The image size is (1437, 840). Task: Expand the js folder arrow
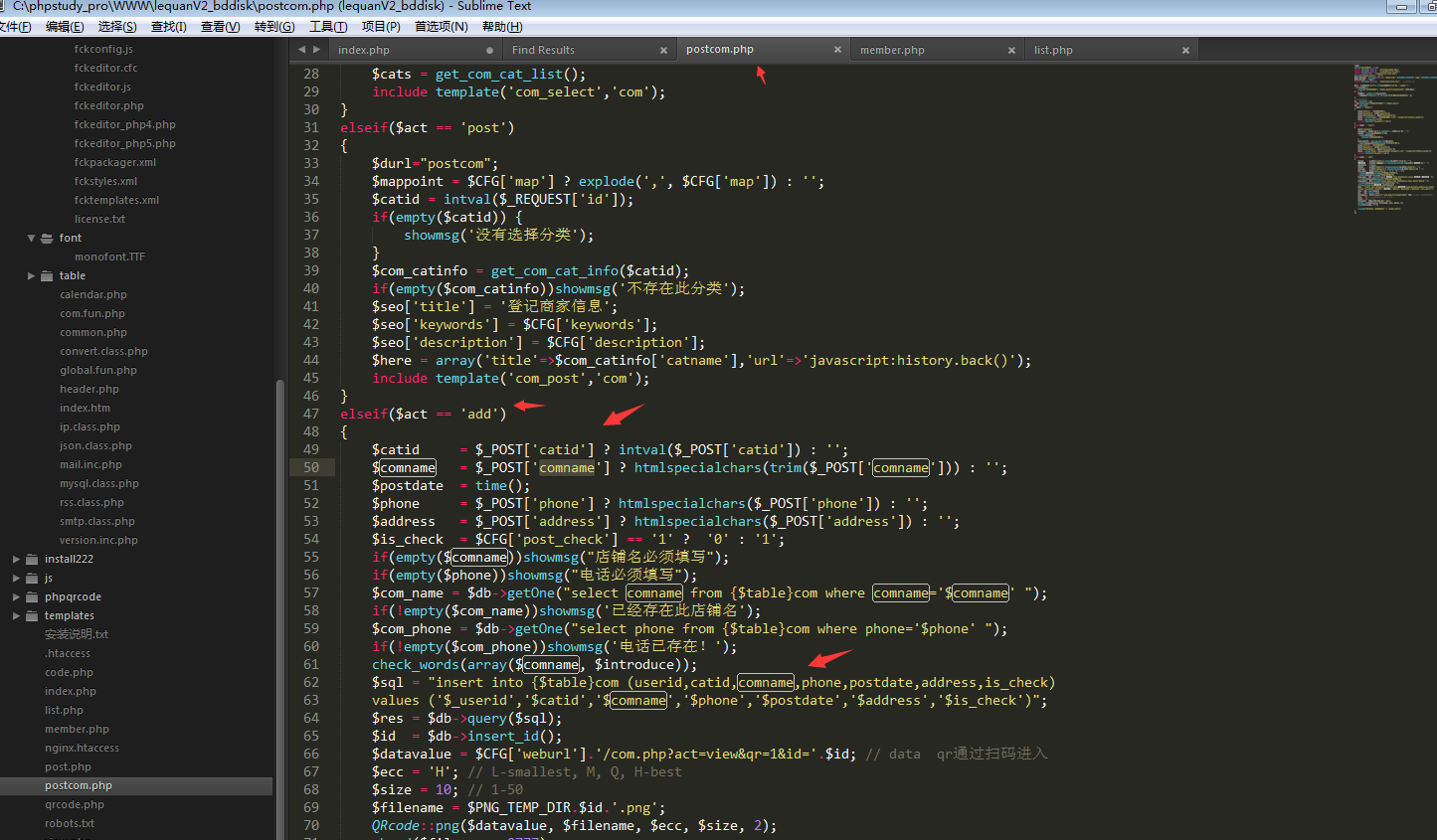click(17, 579)
